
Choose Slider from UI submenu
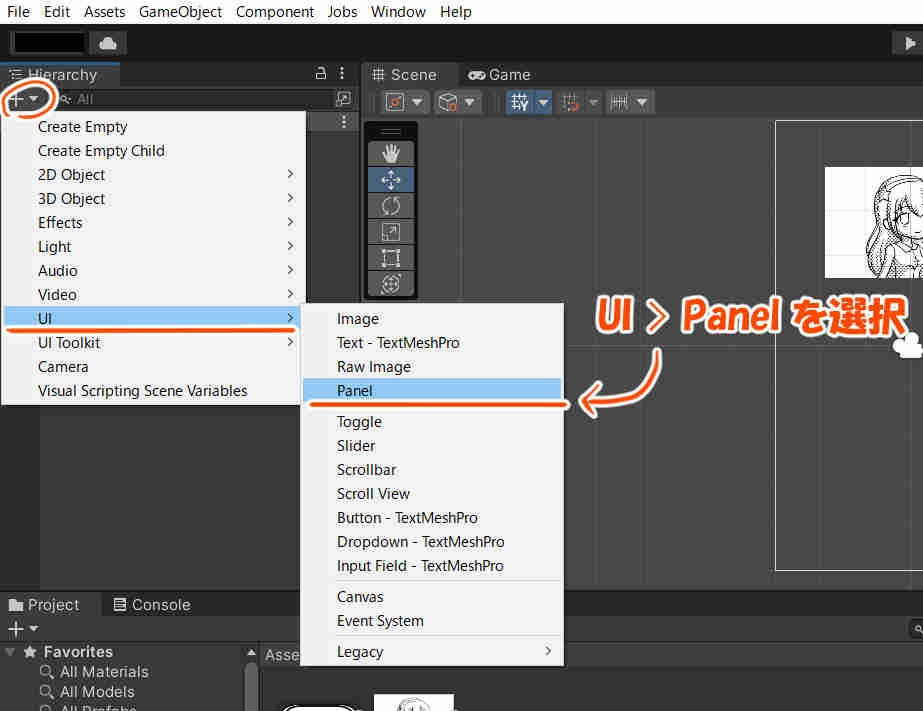click(433, 446)
